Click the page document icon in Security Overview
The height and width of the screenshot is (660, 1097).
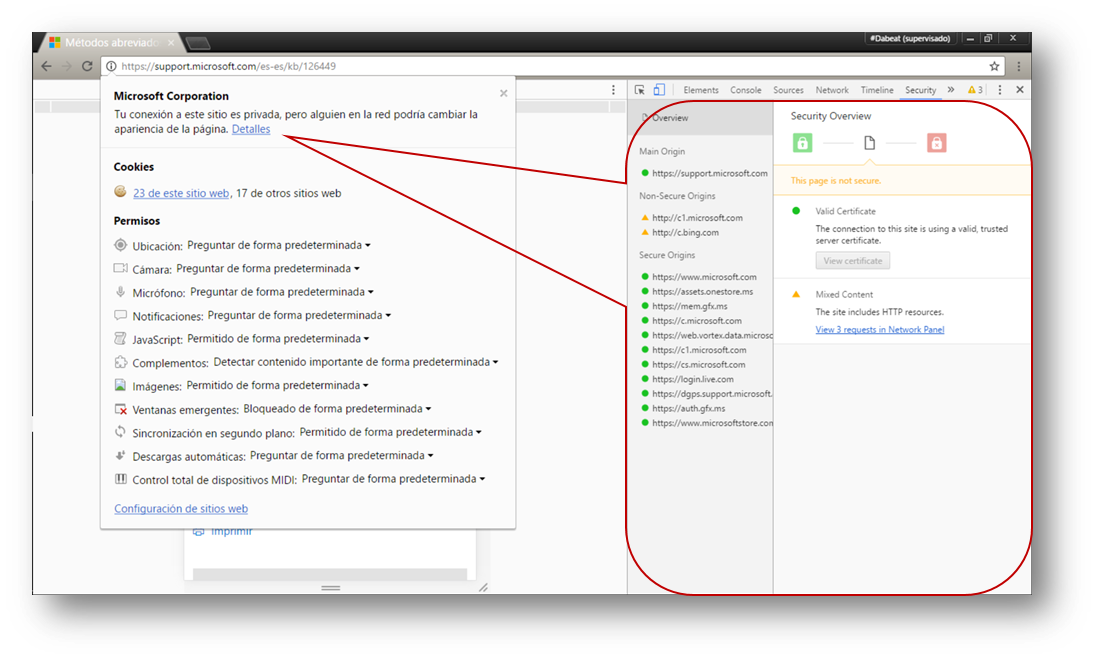point(870,143)
